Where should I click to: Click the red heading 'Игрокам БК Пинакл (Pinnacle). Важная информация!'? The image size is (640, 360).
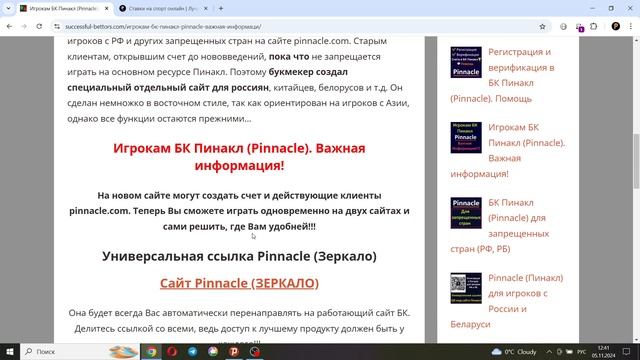click(239, 157)
